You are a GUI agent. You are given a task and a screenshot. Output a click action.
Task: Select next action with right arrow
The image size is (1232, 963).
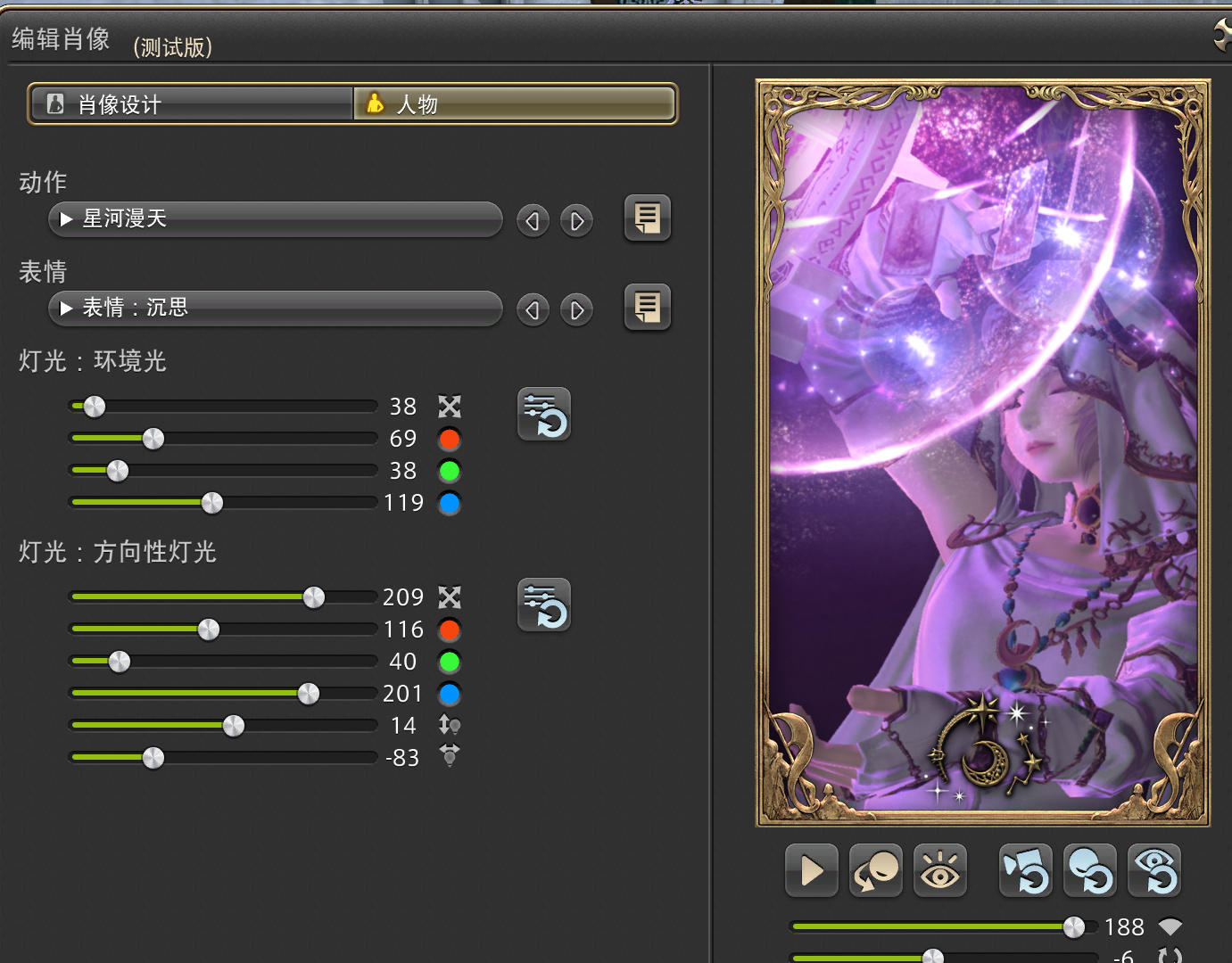click(576, 220)
